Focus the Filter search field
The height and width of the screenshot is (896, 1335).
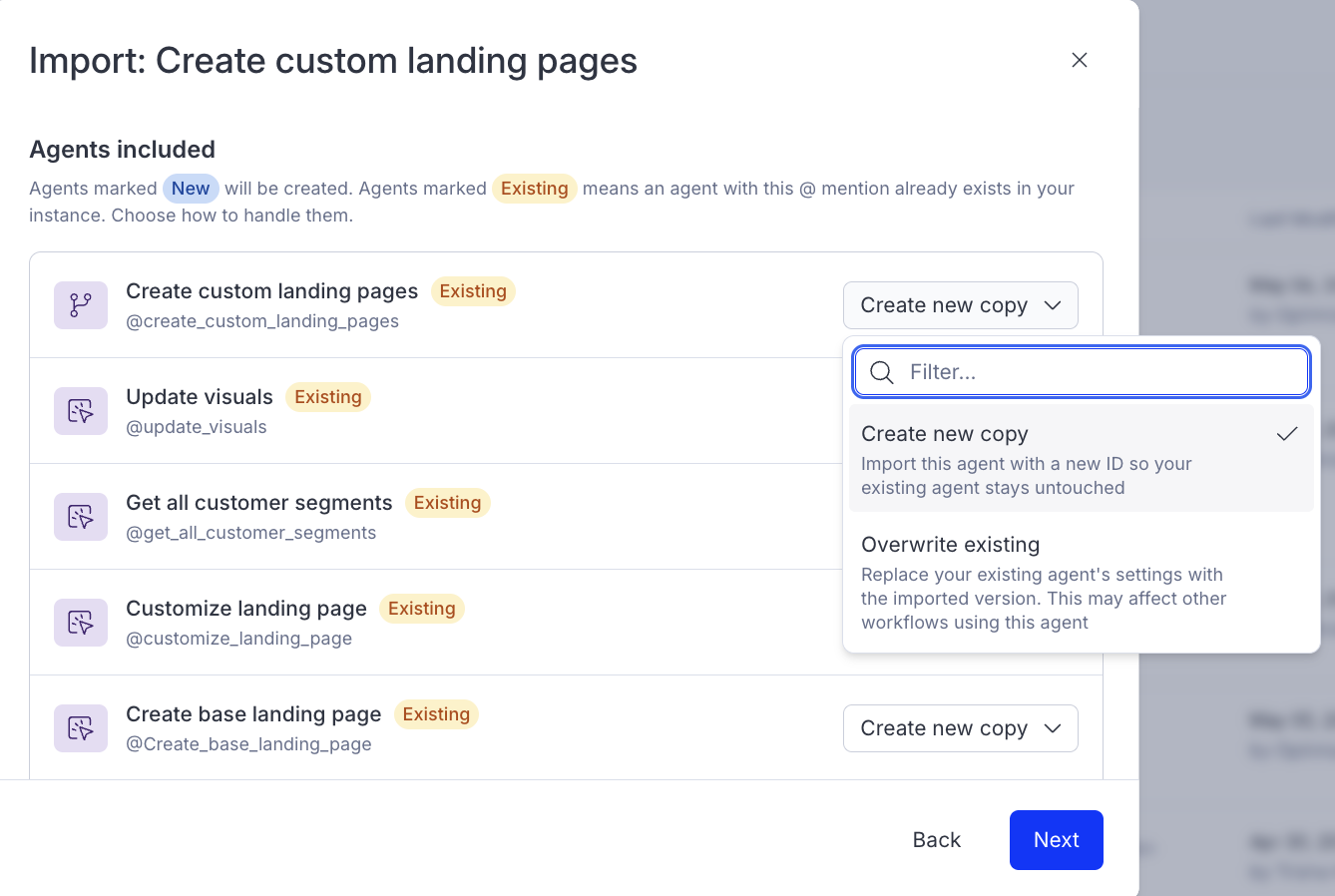click(x=1082, y=372)
